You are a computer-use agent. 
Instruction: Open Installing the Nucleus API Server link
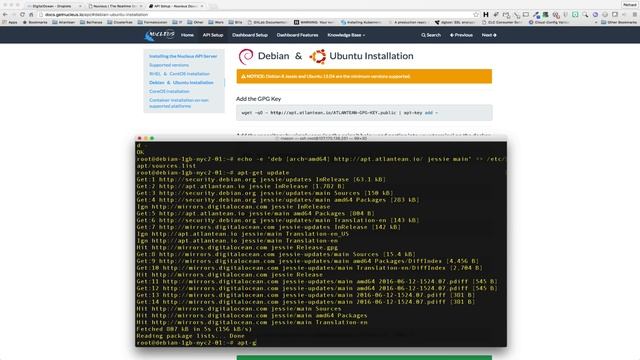coord(183,56)
